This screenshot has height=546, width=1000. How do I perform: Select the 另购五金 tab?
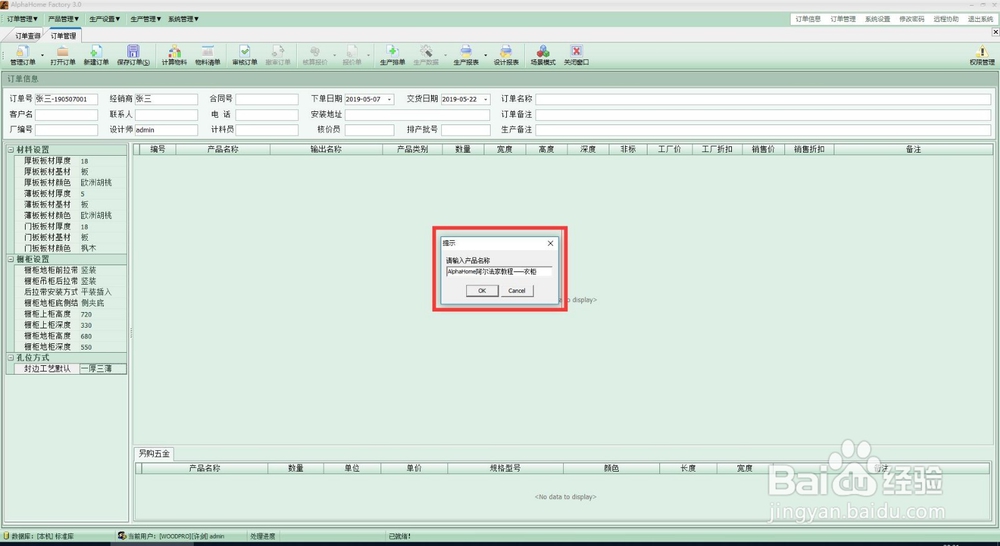[154, 454]
